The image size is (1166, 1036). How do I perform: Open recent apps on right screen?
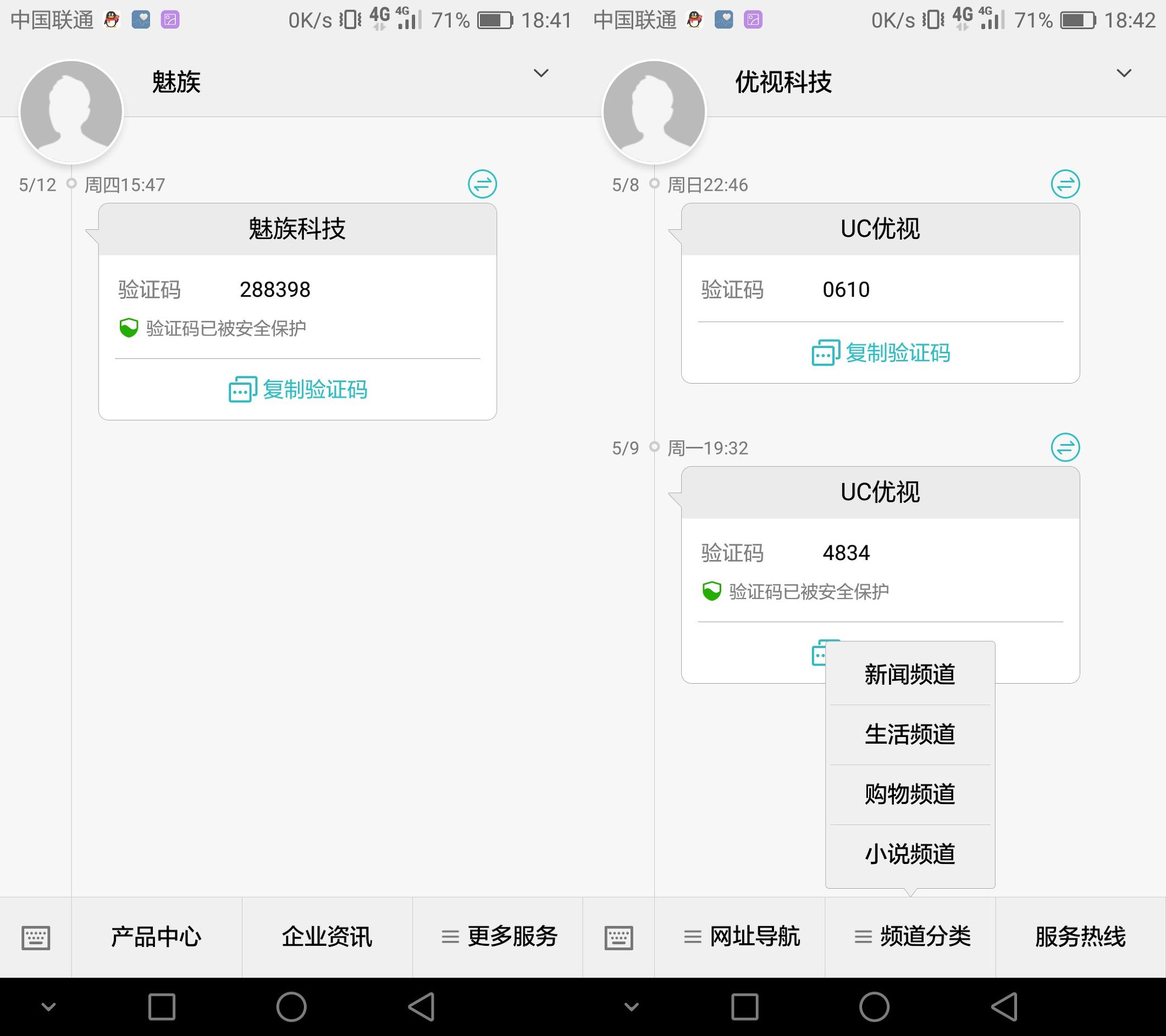pos(745,1007)
